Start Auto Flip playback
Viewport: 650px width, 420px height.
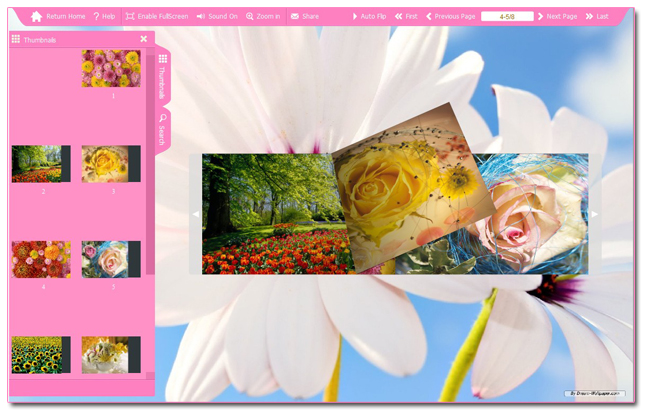click(369, 17)
